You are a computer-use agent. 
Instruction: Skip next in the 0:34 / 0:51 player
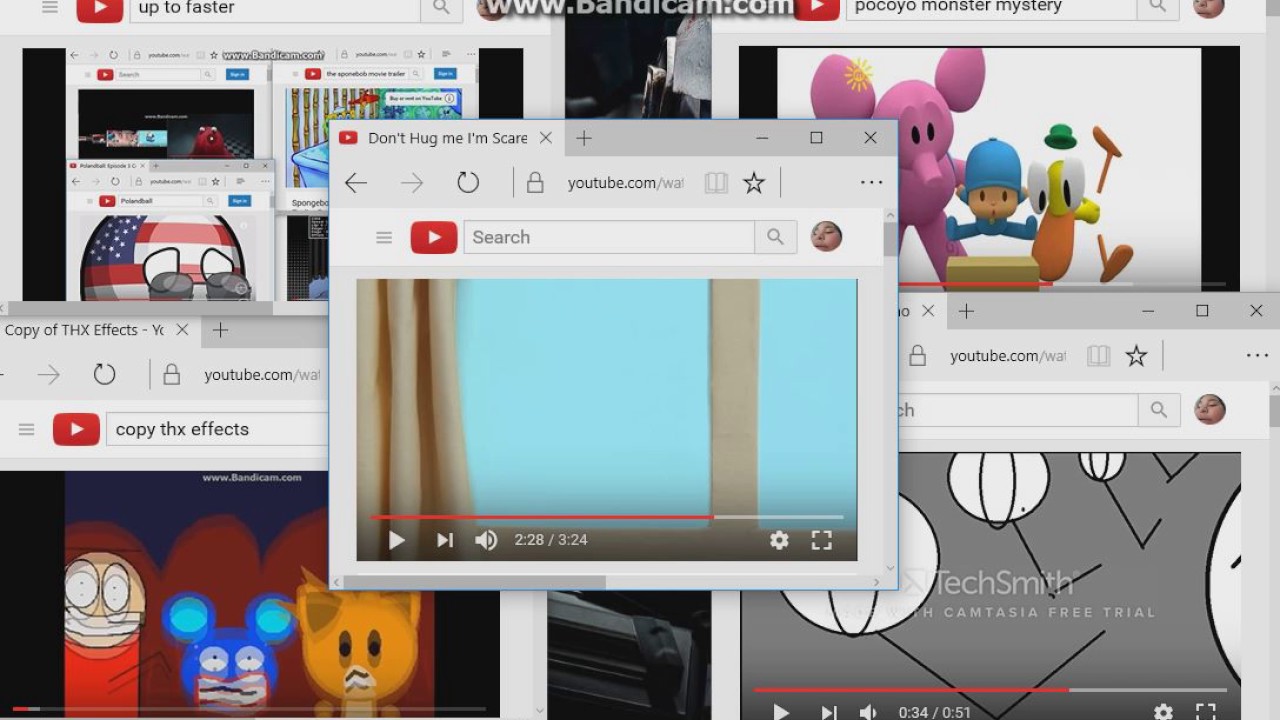coord(828,712)
